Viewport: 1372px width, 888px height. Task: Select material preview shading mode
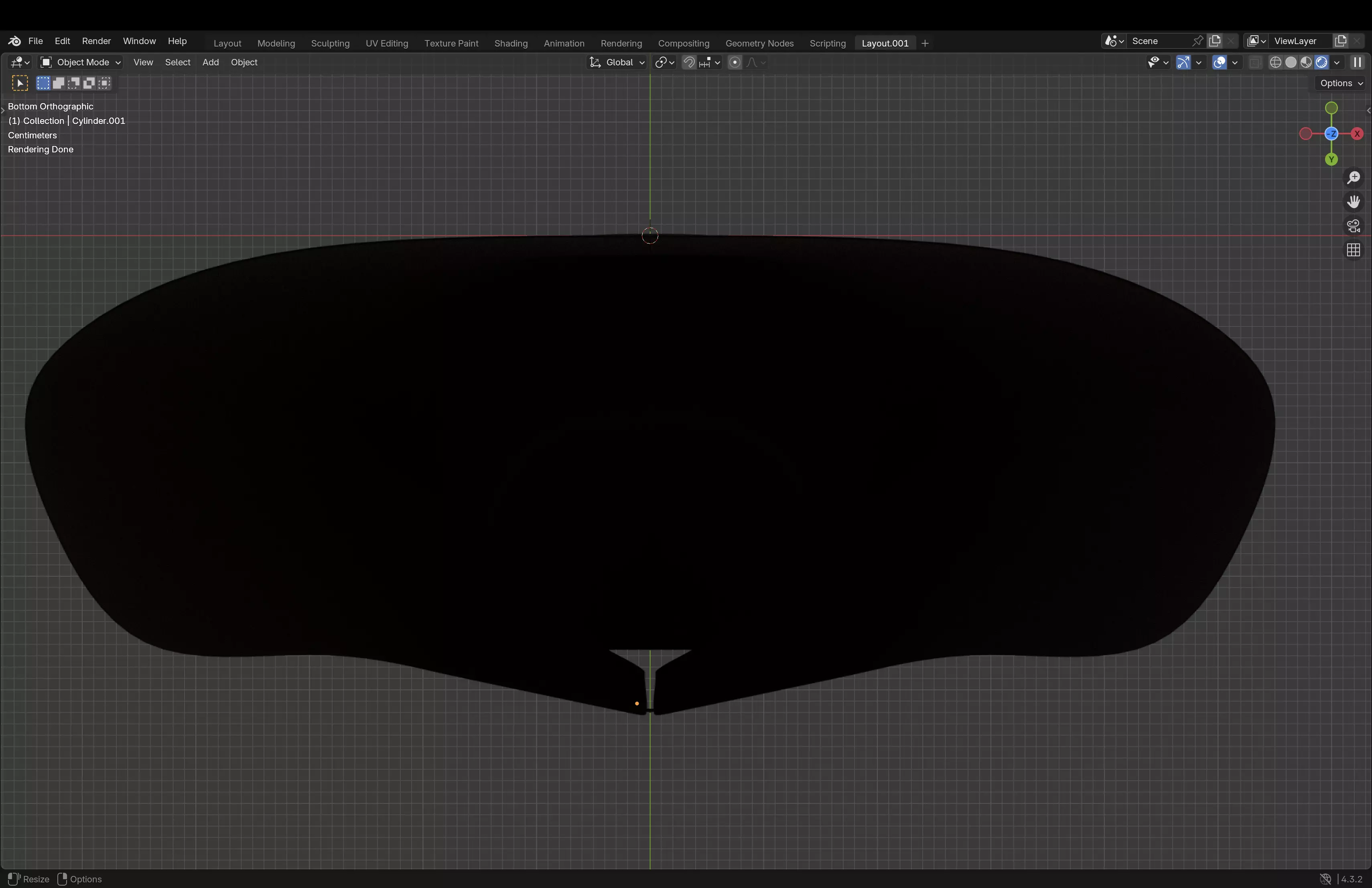tap(1306, 62)
